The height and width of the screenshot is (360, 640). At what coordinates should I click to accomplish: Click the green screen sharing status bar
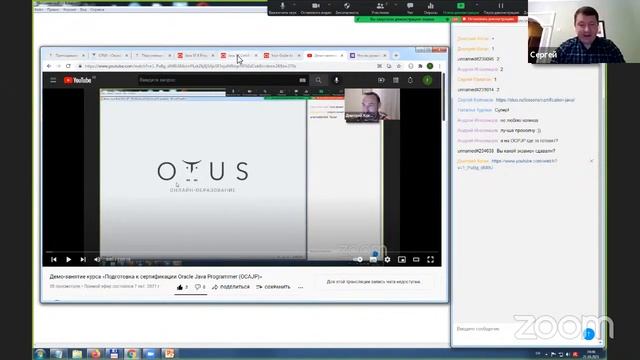[402, 19]
